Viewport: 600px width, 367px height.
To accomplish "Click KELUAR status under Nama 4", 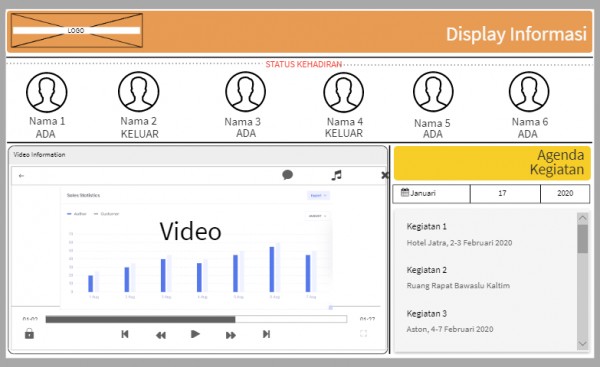I will tap(344, 133).
